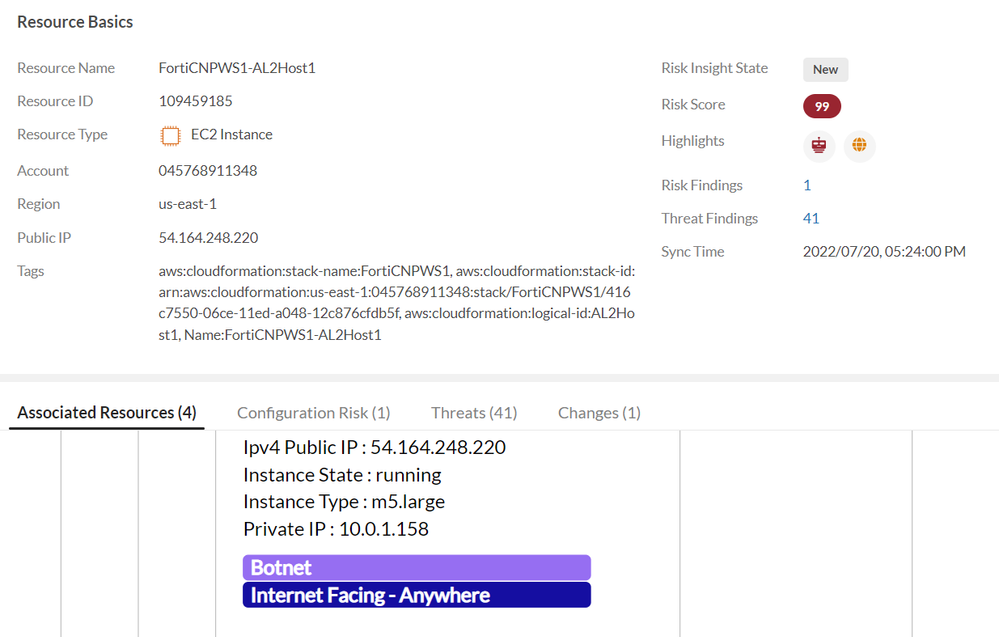Click the purple Botnet label
The height and width of the screenshot is (637, 999).
tap(416, 568)
